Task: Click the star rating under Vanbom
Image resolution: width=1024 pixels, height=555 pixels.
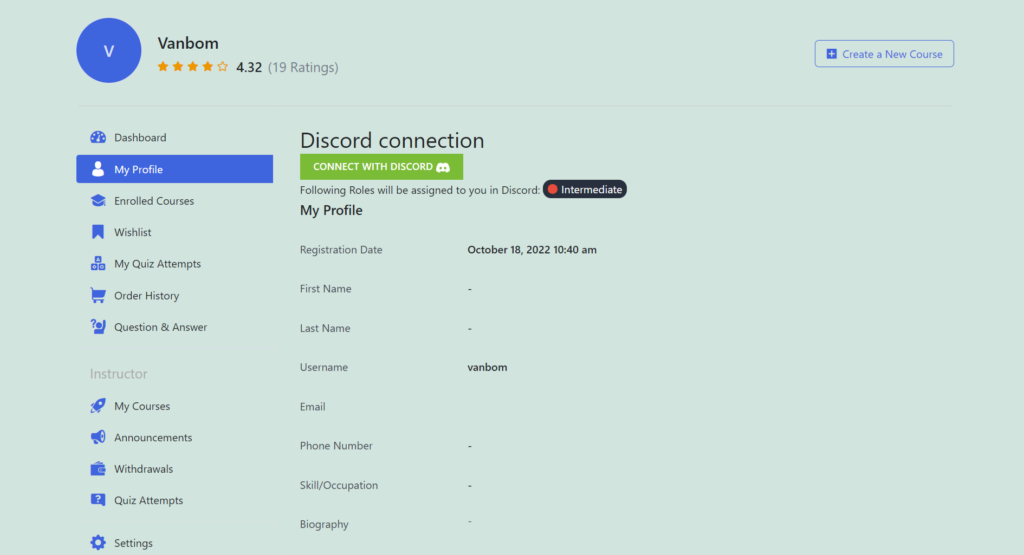Action: click(193, 67)
